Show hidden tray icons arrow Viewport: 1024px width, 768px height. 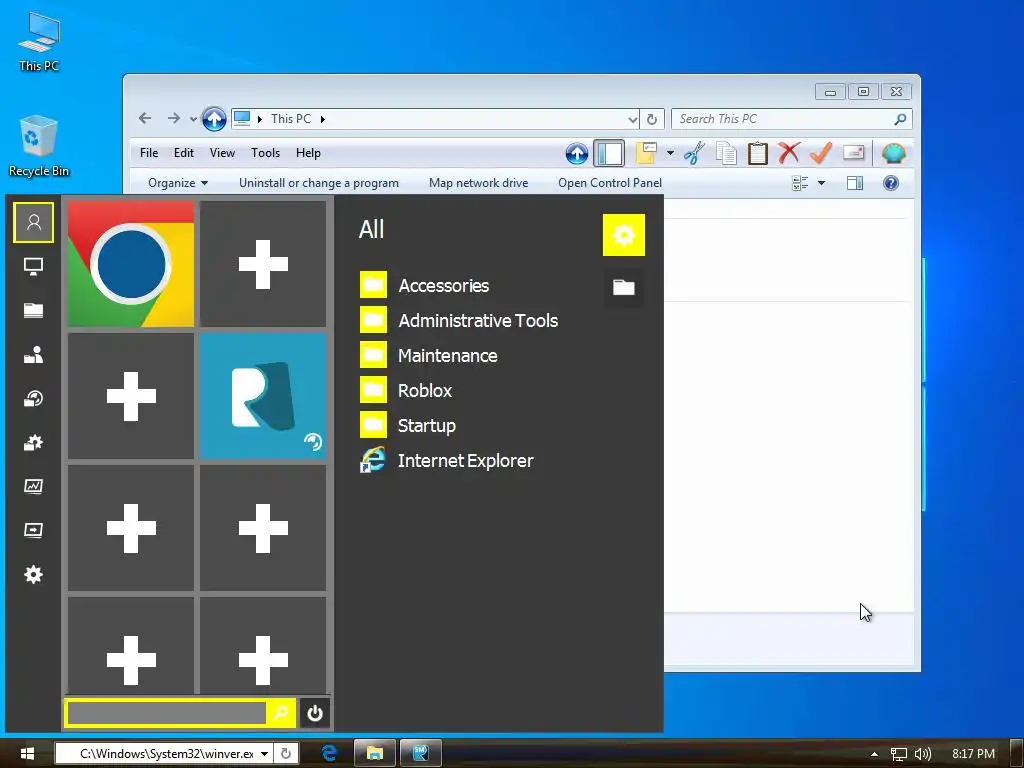click(x=874, y=754)
